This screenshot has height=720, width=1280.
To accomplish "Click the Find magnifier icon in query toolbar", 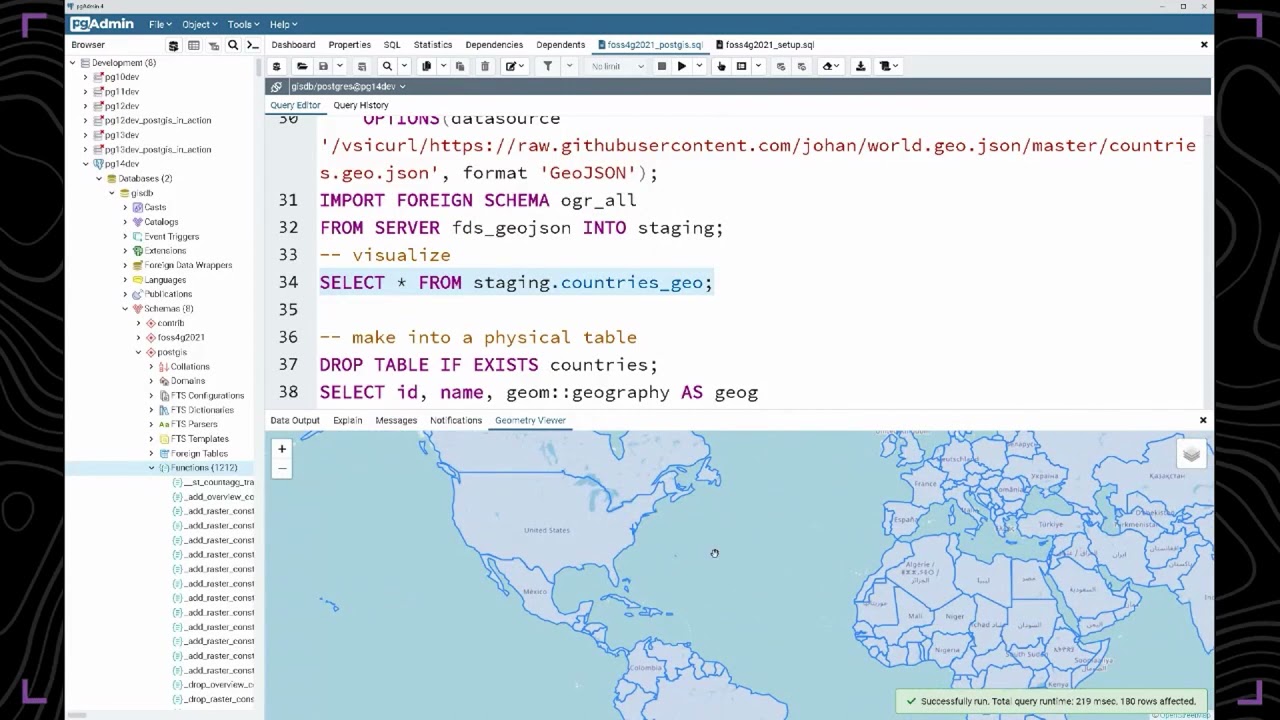I will tap(387, 66).
